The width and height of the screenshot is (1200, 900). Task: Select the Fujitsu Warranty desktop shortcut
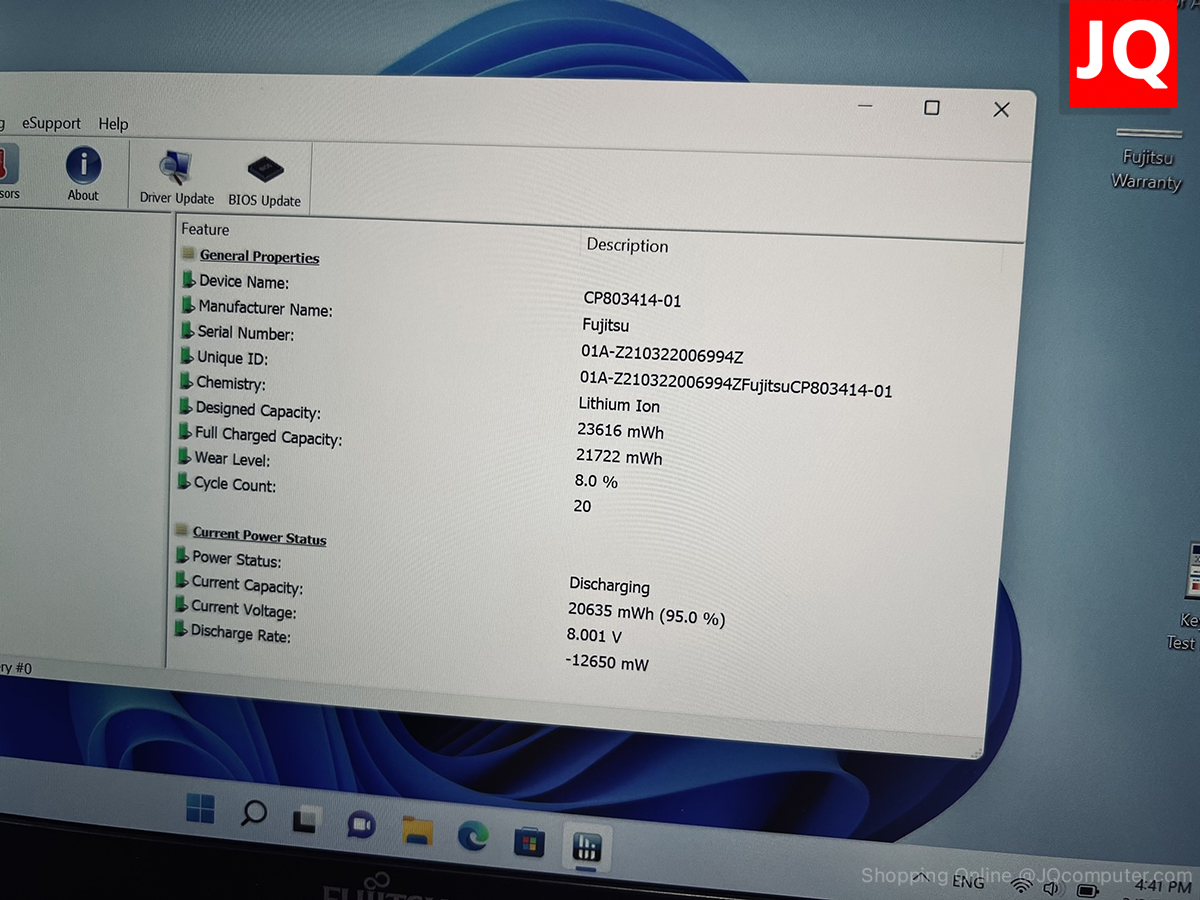(x=1145, y=158)
